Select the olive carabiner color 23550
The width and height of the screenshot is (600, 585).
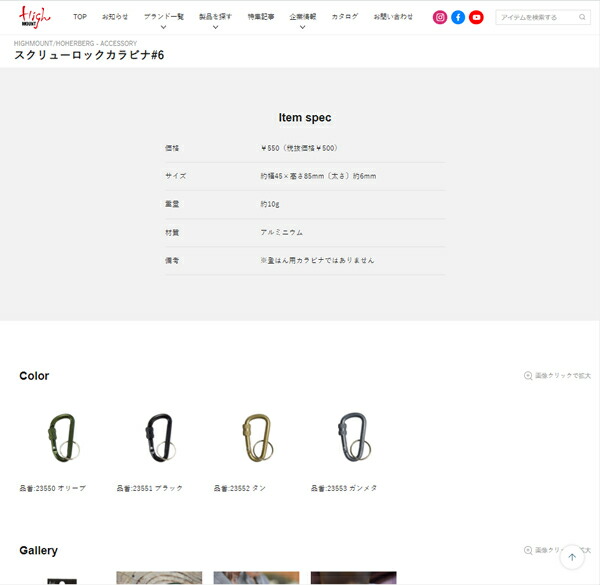tap(64, 437)
